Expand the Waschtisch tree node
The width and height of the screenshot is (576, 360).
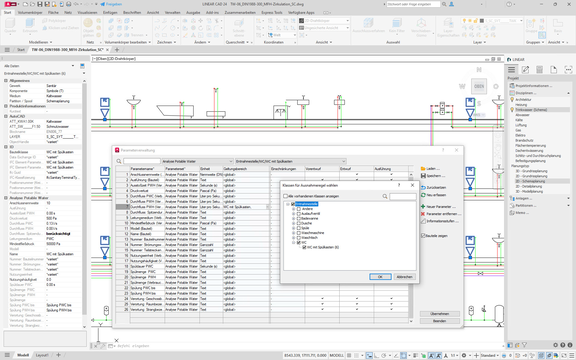pos(294,238)
